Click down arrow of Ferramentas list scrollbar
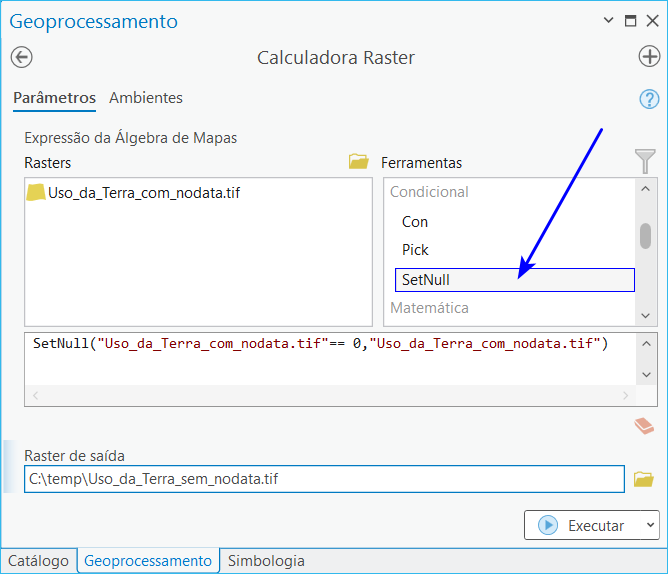Image resolution: width=668 pixels, height=574 pixels. click(x=645, y=316)
